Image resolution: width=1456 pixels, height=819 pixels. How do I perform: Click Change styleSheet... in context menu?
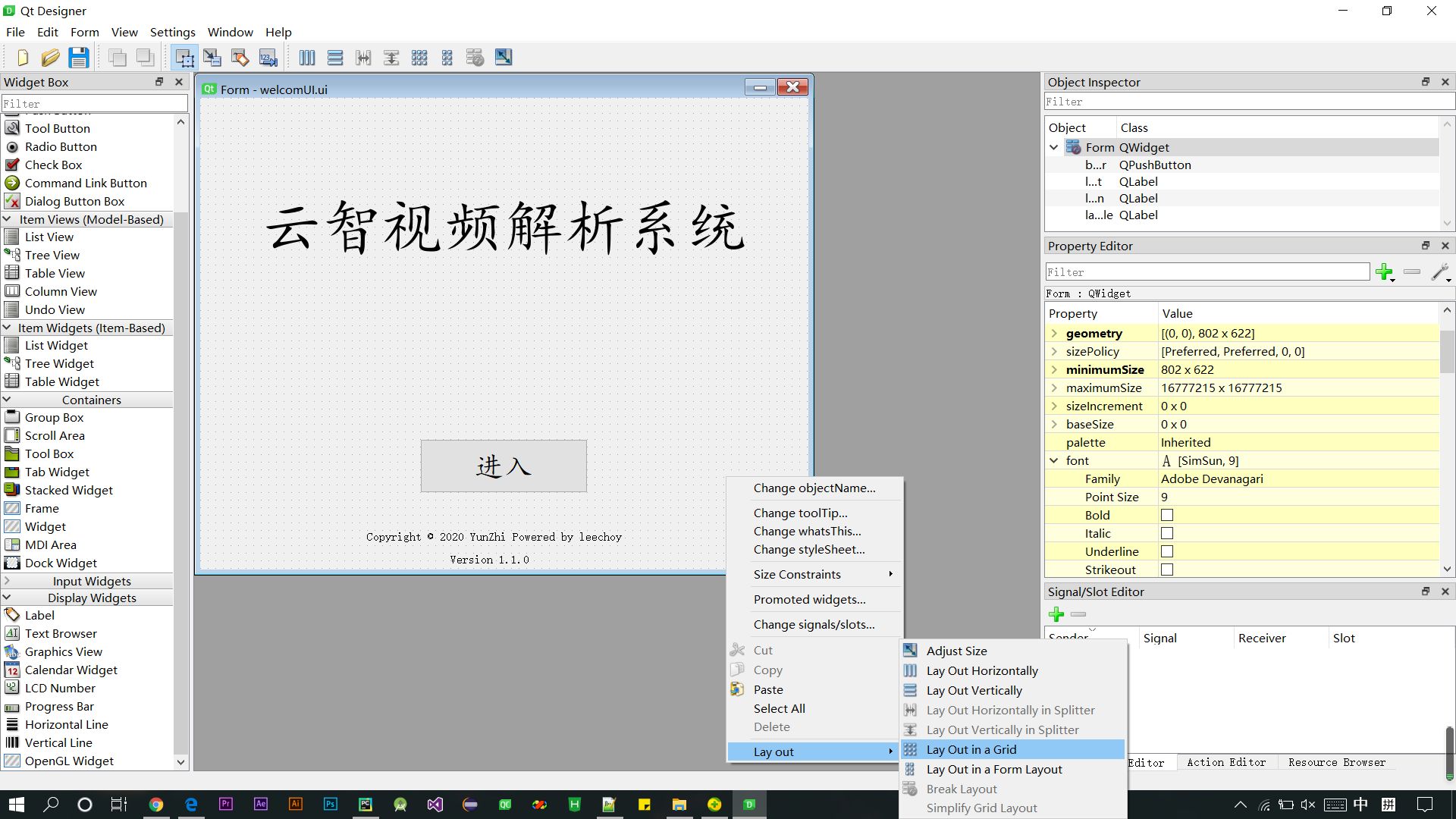pos(808,550)
